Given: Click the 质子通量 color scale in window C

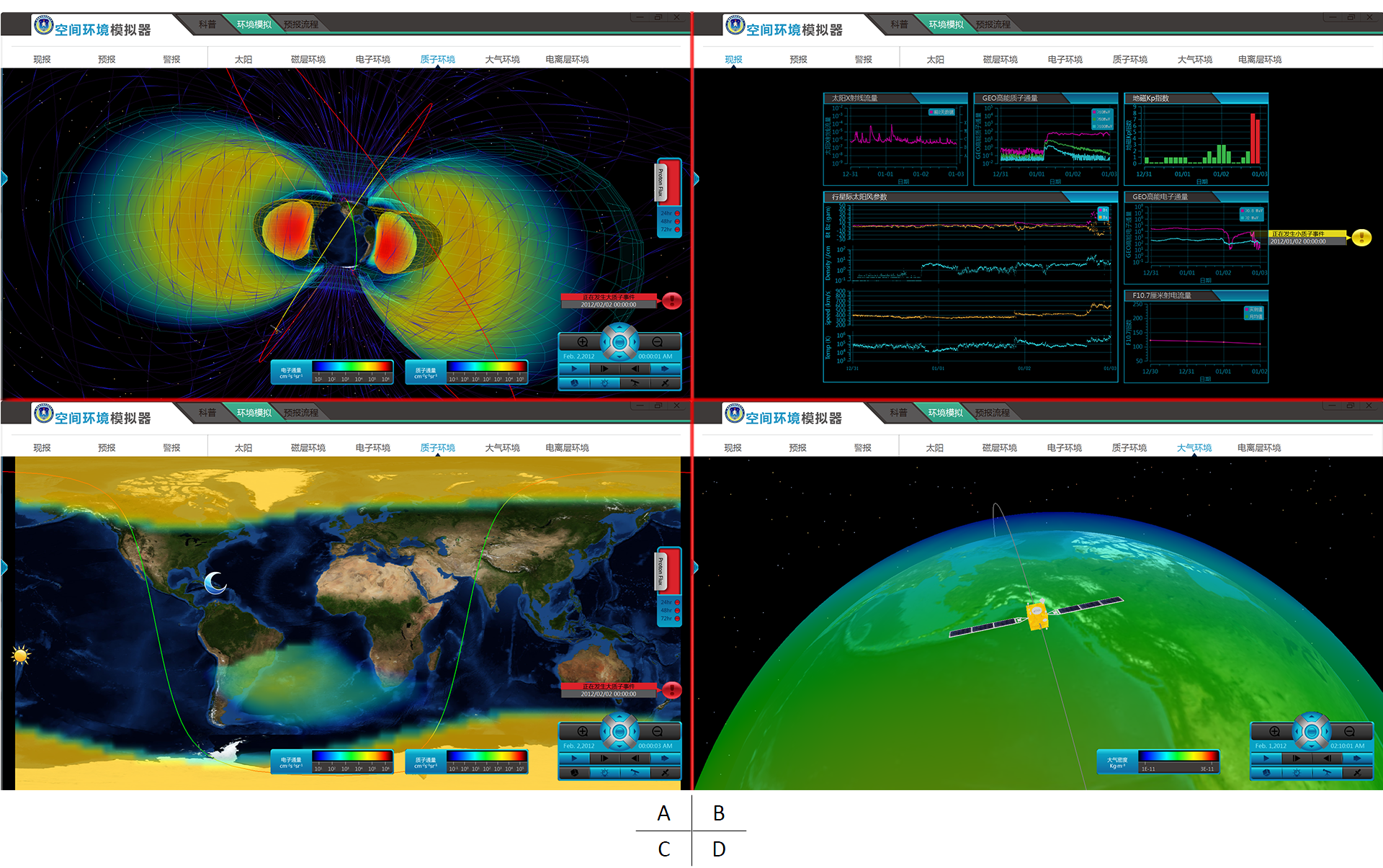Looking at the screenshot, I should point(466,761).
